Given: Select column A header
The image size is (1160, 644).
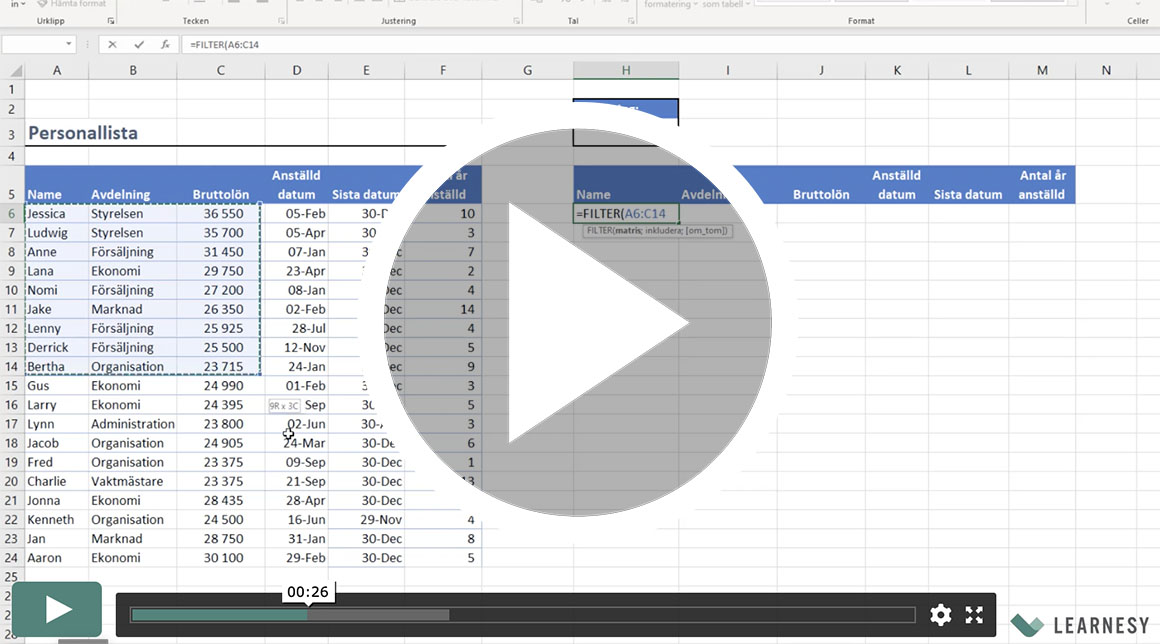Looking at the screenshot, I should [57, 70].
